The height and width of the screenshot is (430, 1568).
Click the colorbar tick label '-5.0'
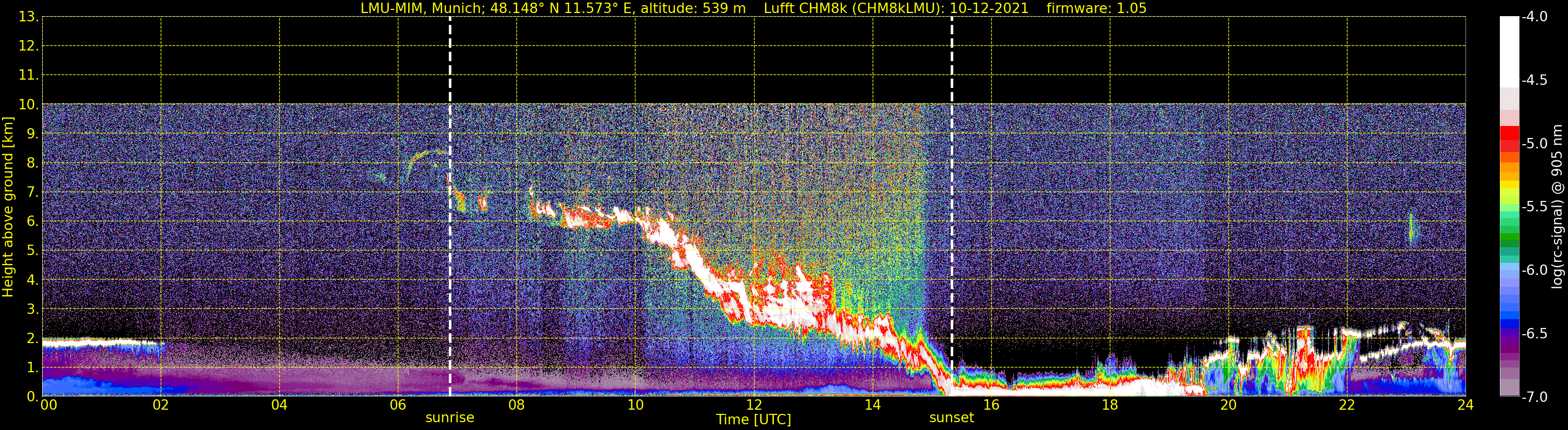pos(1534,144)
